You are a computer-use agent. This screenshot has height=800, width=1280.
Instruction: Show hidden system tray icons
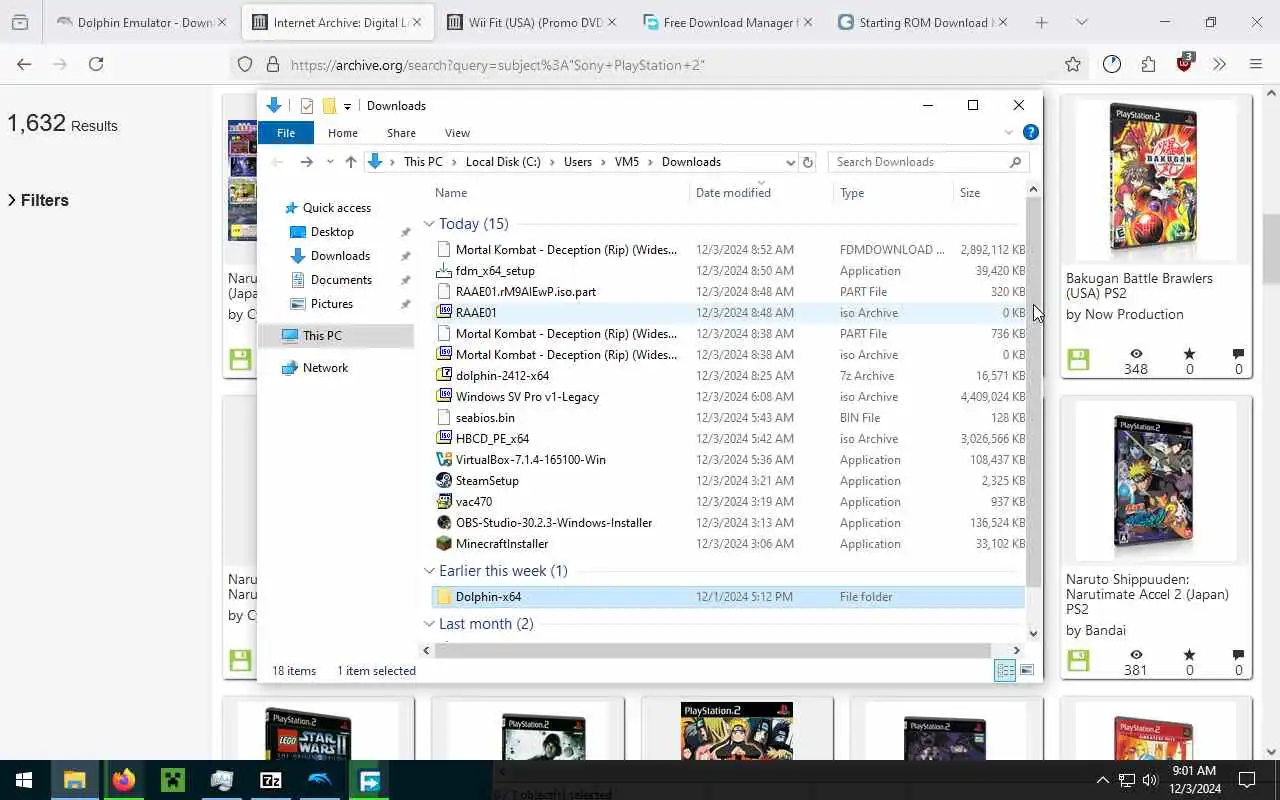pyautogui.click(x=1103, y=780)
